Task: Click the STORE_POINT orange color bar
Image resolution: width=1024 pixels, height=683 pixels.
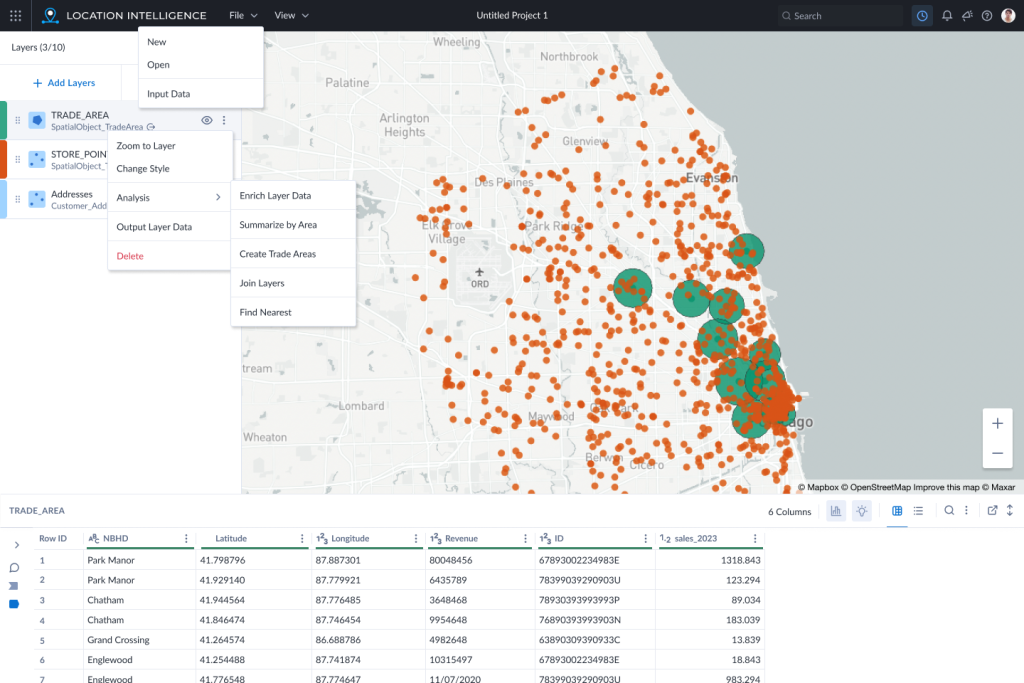Action: 3,159
